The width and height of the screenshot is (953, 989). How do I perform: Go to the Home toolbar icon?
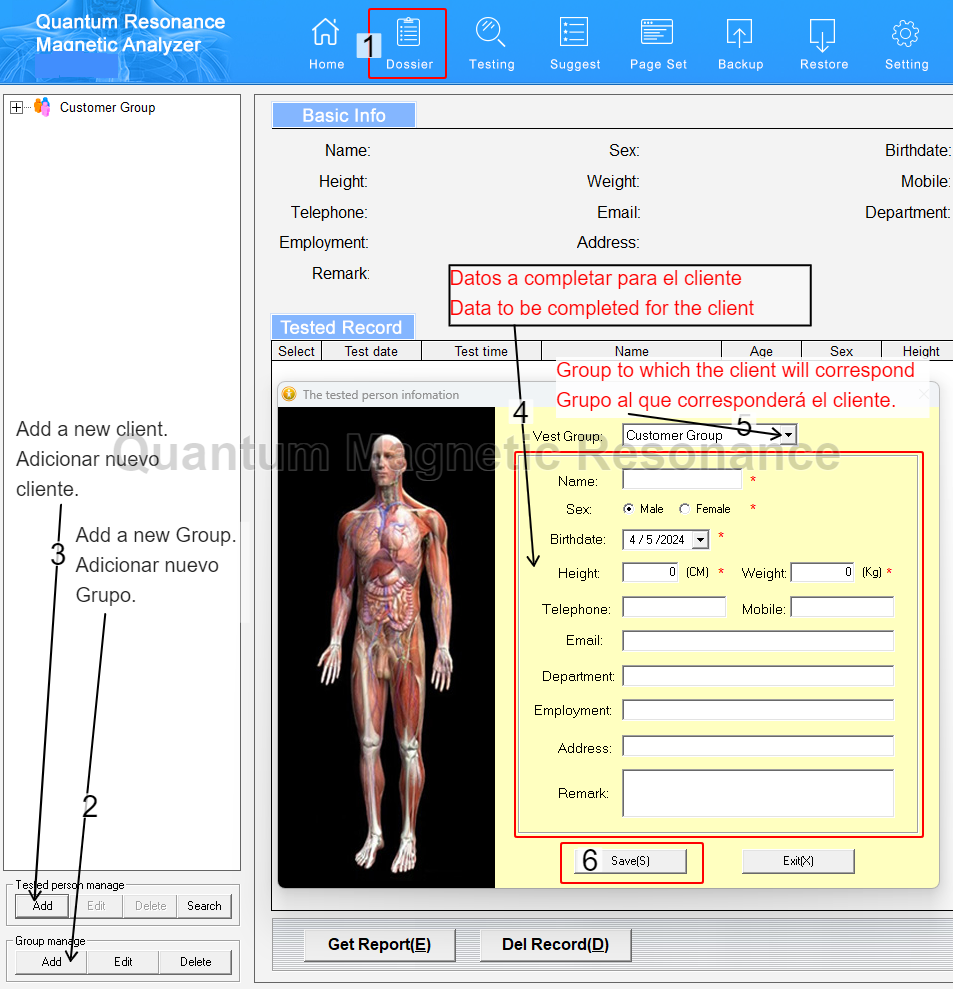pyautogui.click(x=326, y=43)
